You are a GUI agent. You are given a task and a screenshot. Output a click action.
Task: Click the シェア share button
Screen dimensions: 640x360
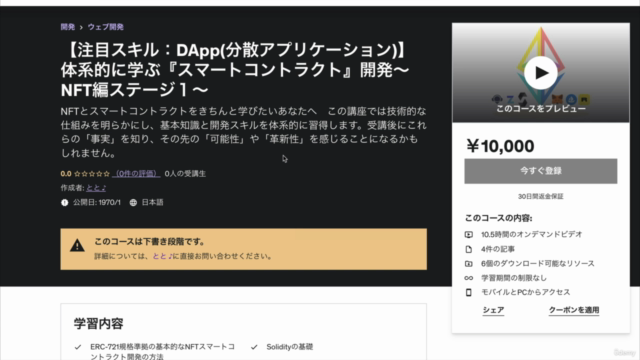(x=493, y=310)
